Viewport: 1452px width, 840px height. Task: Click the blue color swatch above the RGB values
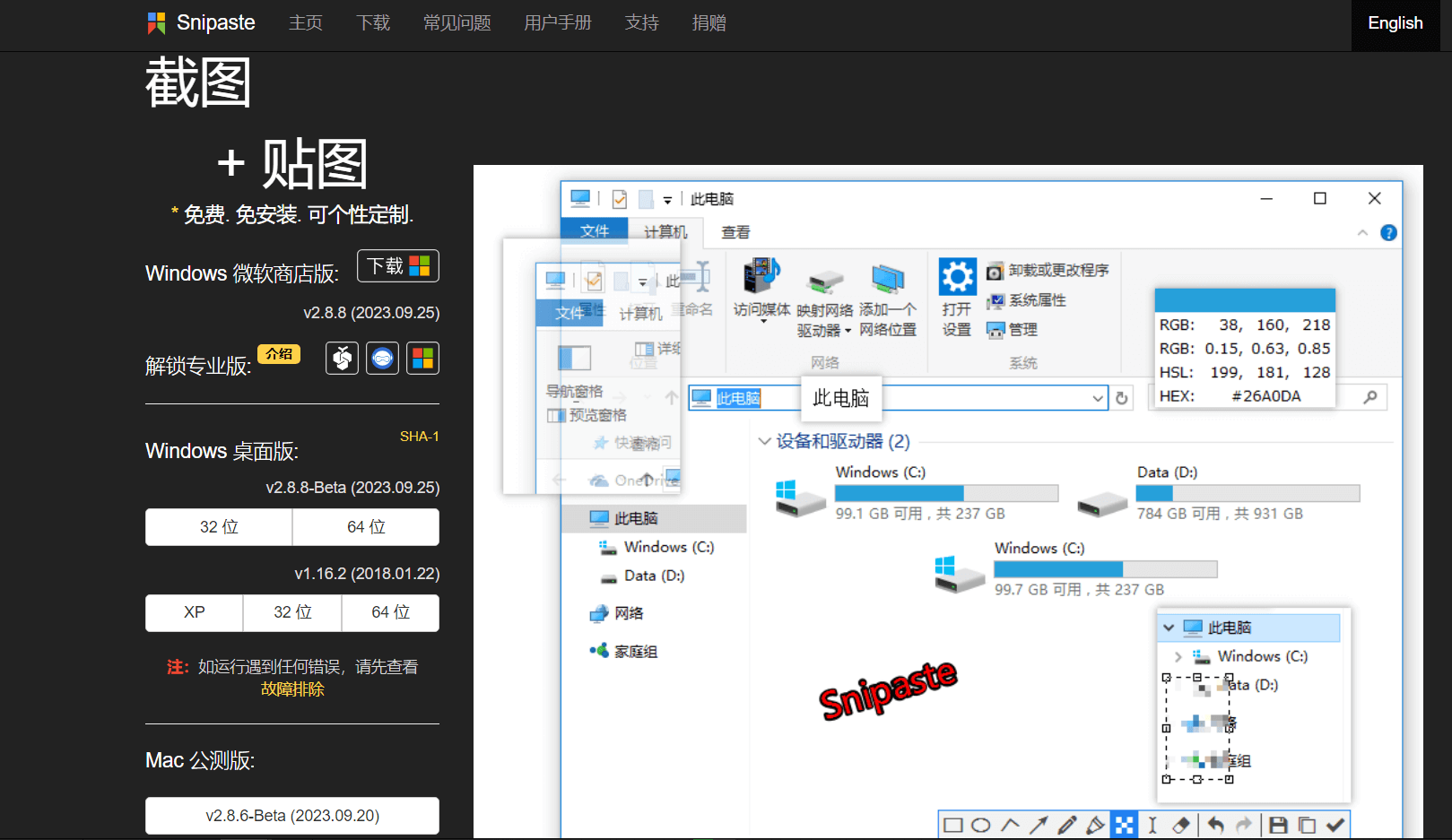coord(1244,300)
